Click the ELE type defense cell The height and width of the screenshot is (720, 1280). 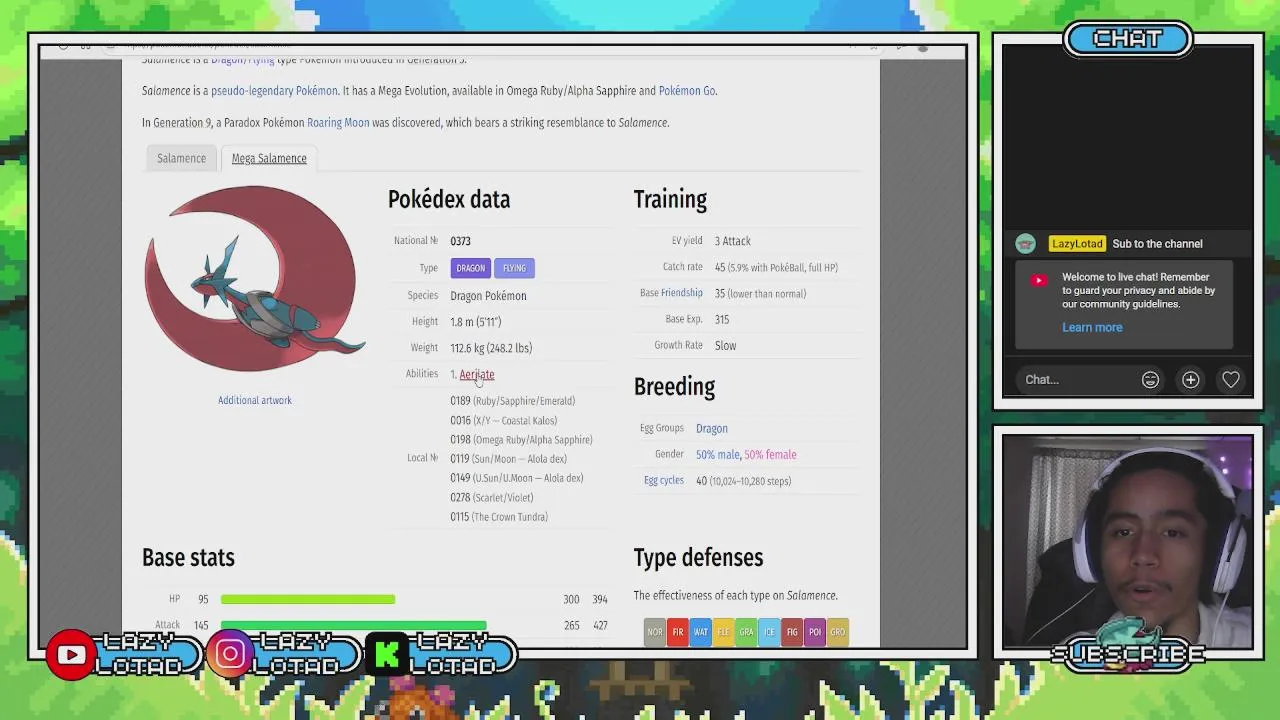723,632
